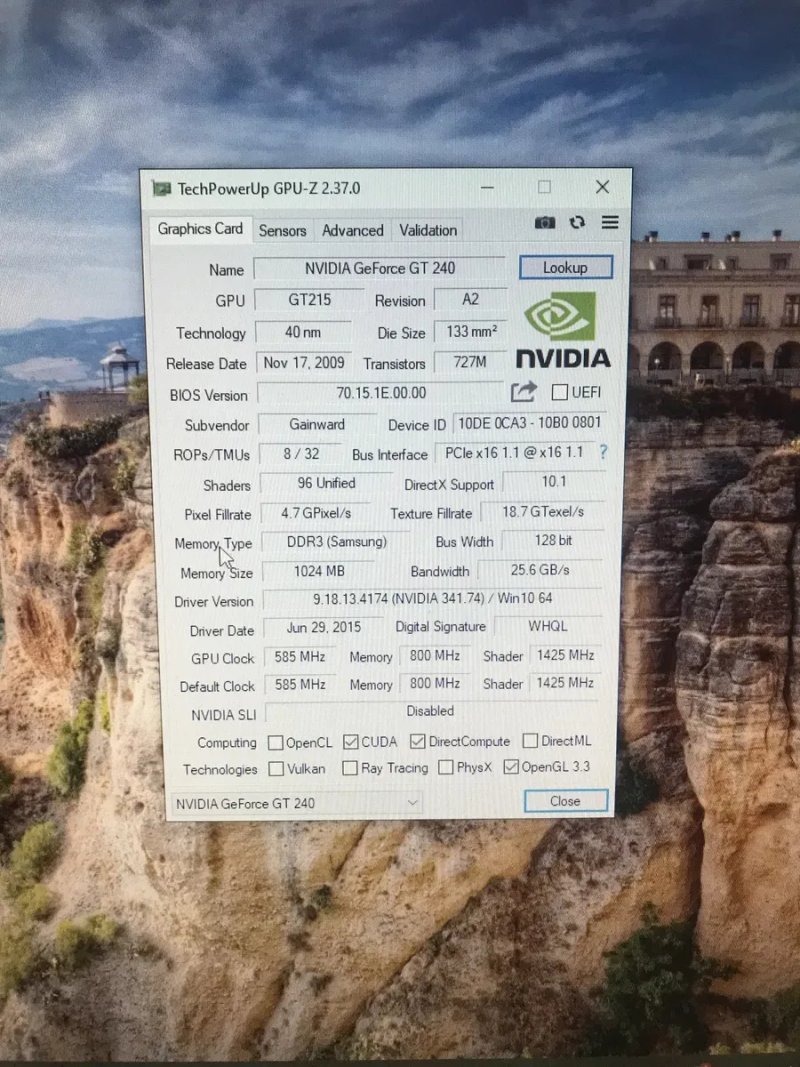Click the BIOS export share icon
Viewport: 800px width, 1067px height.
pyautogui.click(x=524, y=391)
